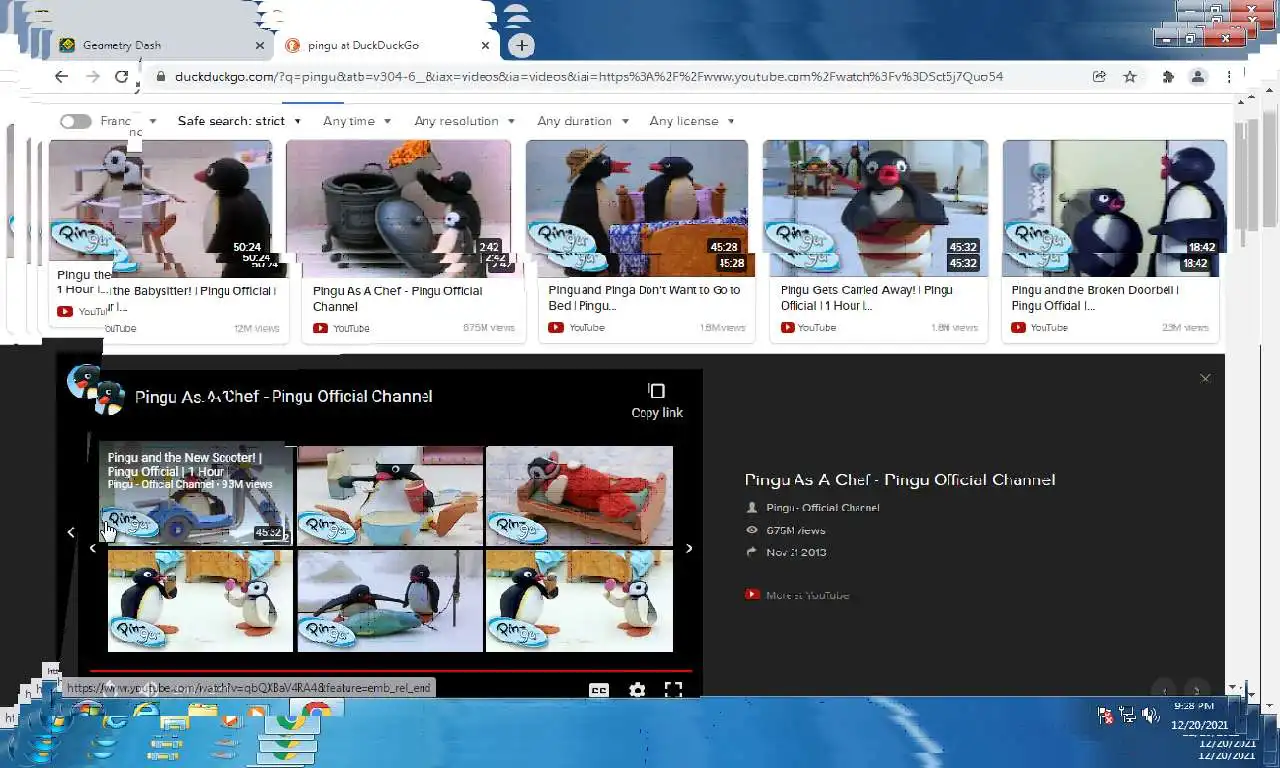View site info via the padlock icon

160,77
